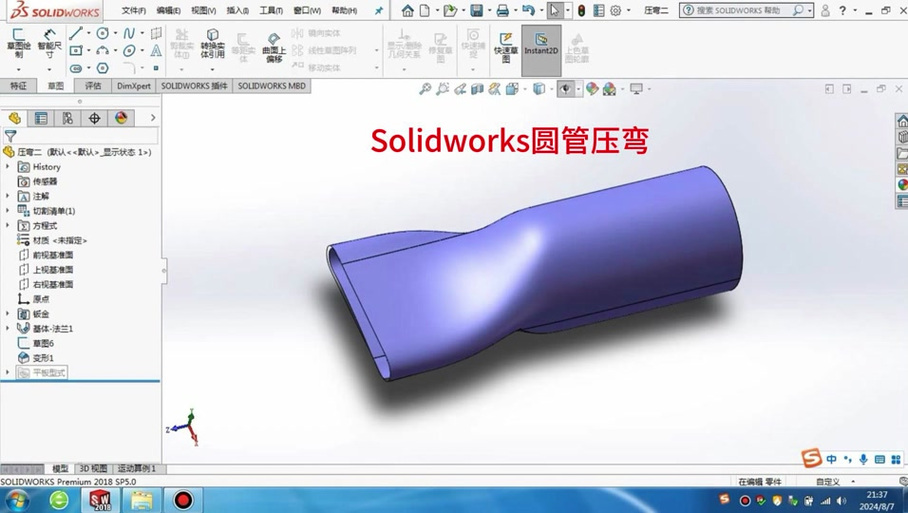Toggle Instant2D mode
Image resolution: width=908 pixels, height=513 pixels.
point(541,50)
